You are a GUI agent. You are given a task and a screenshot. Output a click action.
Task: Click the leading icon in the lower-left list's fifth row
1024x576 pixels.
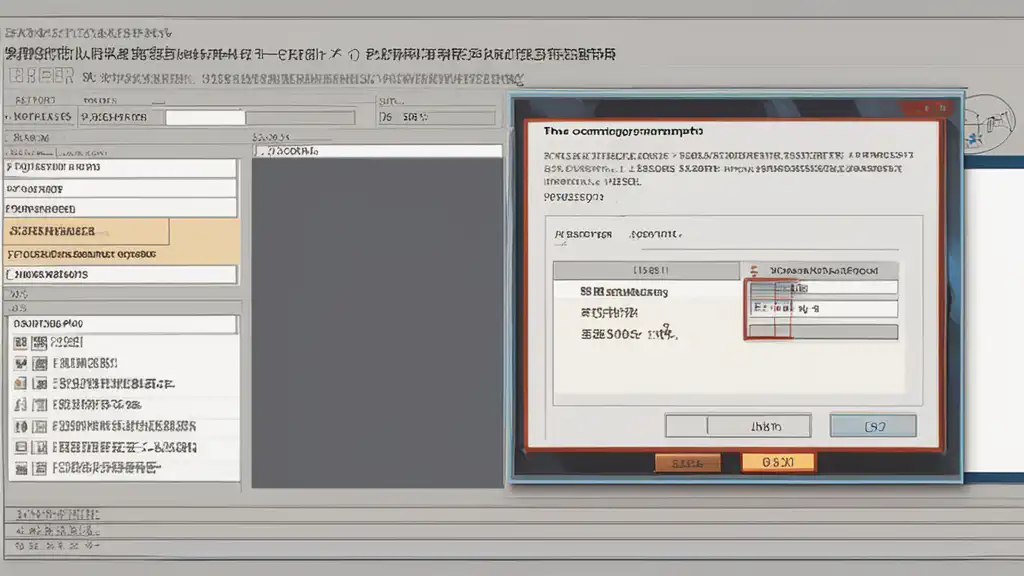[x=21, y=426]
